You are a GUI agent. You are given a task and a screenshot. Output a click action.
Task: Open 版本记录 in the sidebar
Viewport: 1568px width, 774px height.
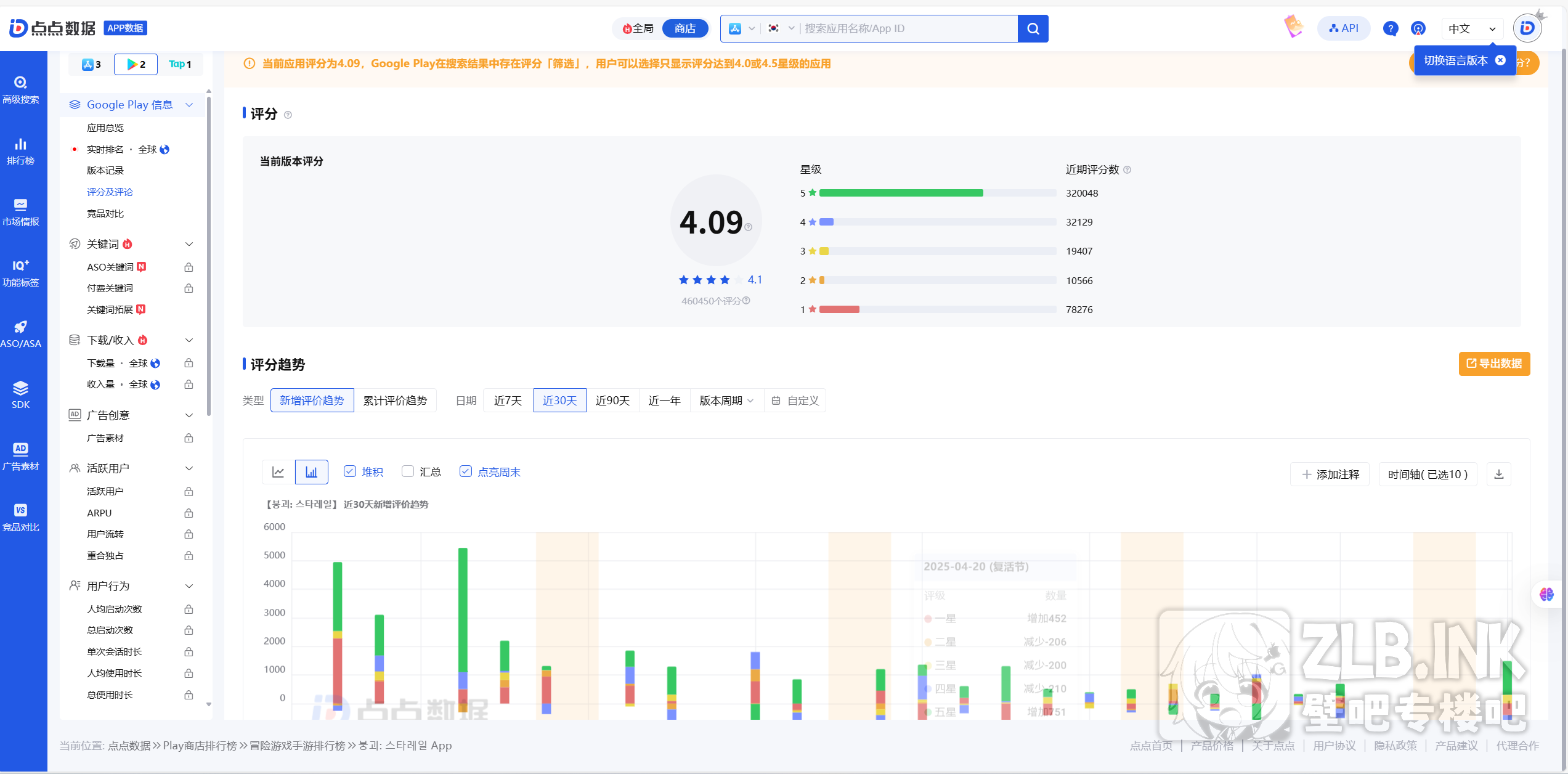click(105, 171)
